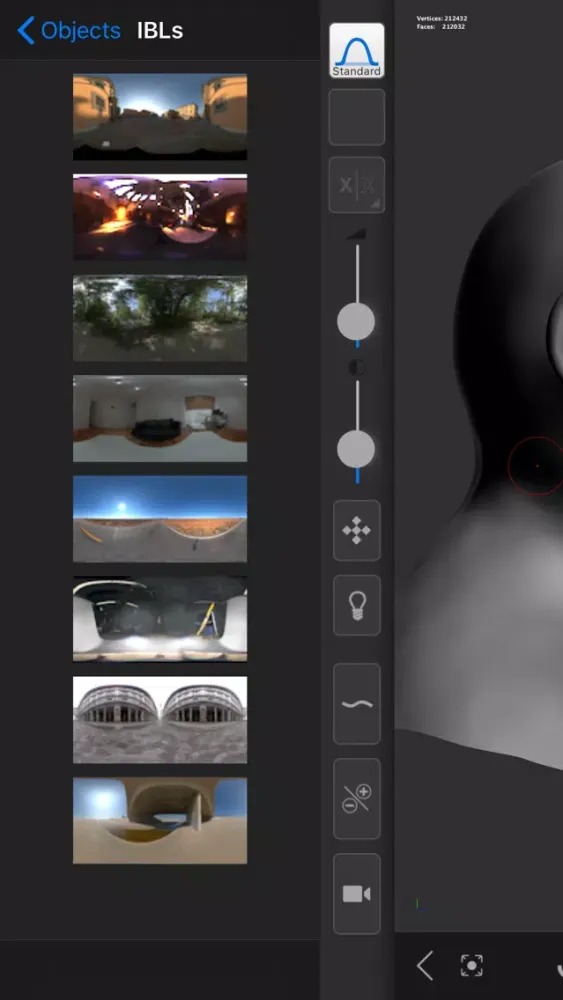Click the IBLs panel title
The width and height of the screenshot is (563, 1000).
coord(160,31)
